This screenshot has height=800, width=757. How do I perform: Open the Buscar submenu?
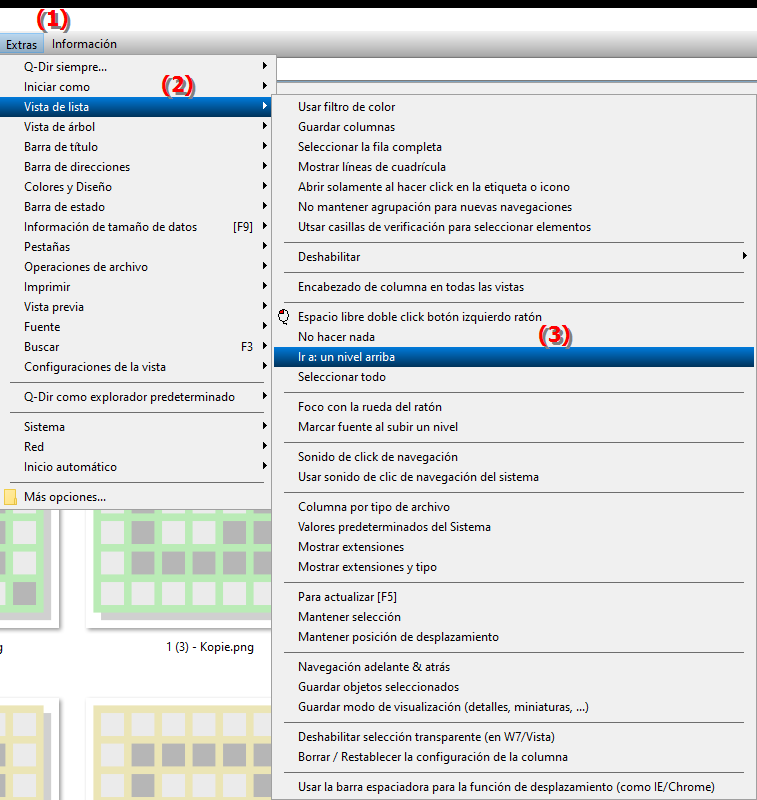pos(137,347)
